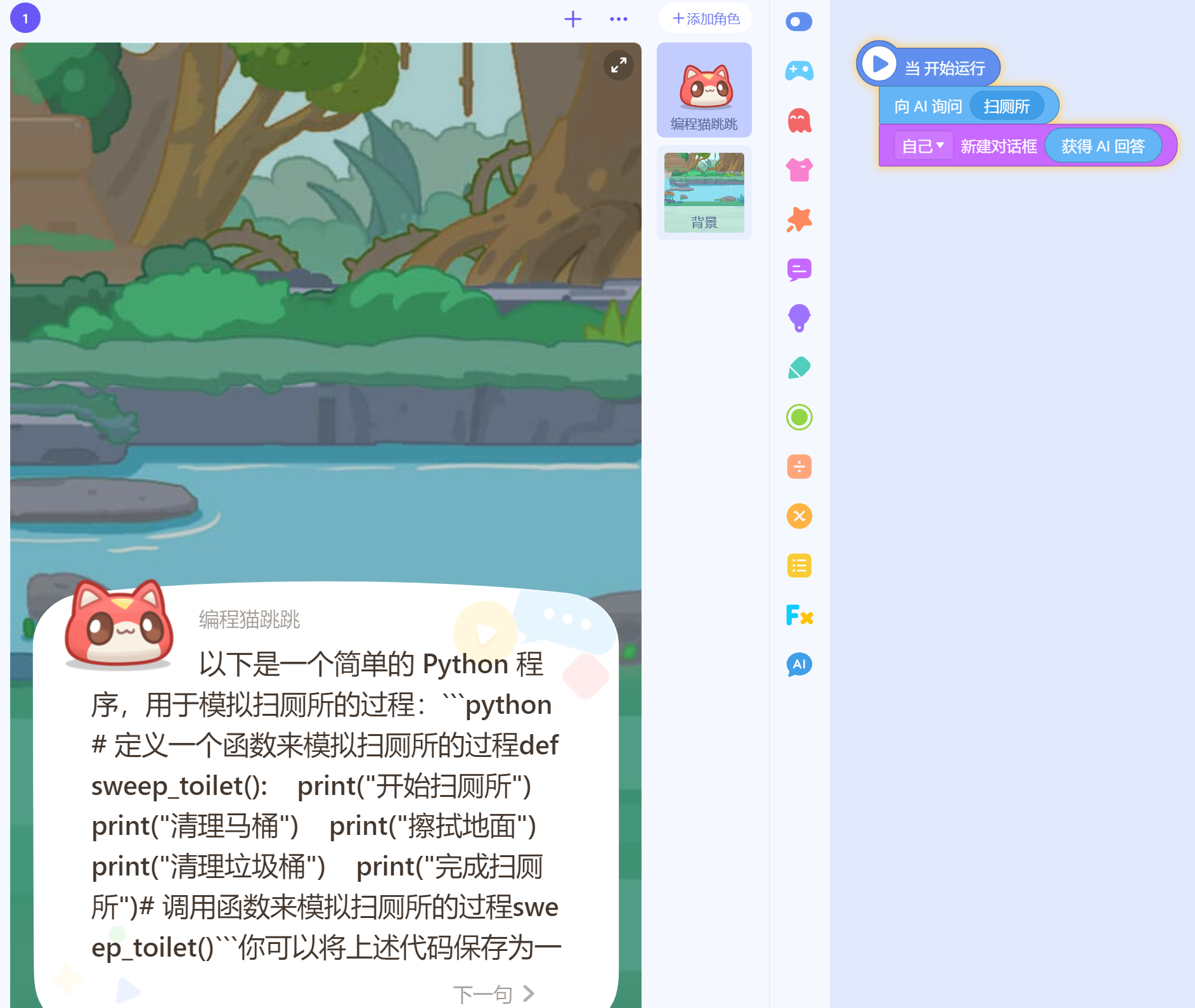Open the AI blocks category

tap(799, 664)
